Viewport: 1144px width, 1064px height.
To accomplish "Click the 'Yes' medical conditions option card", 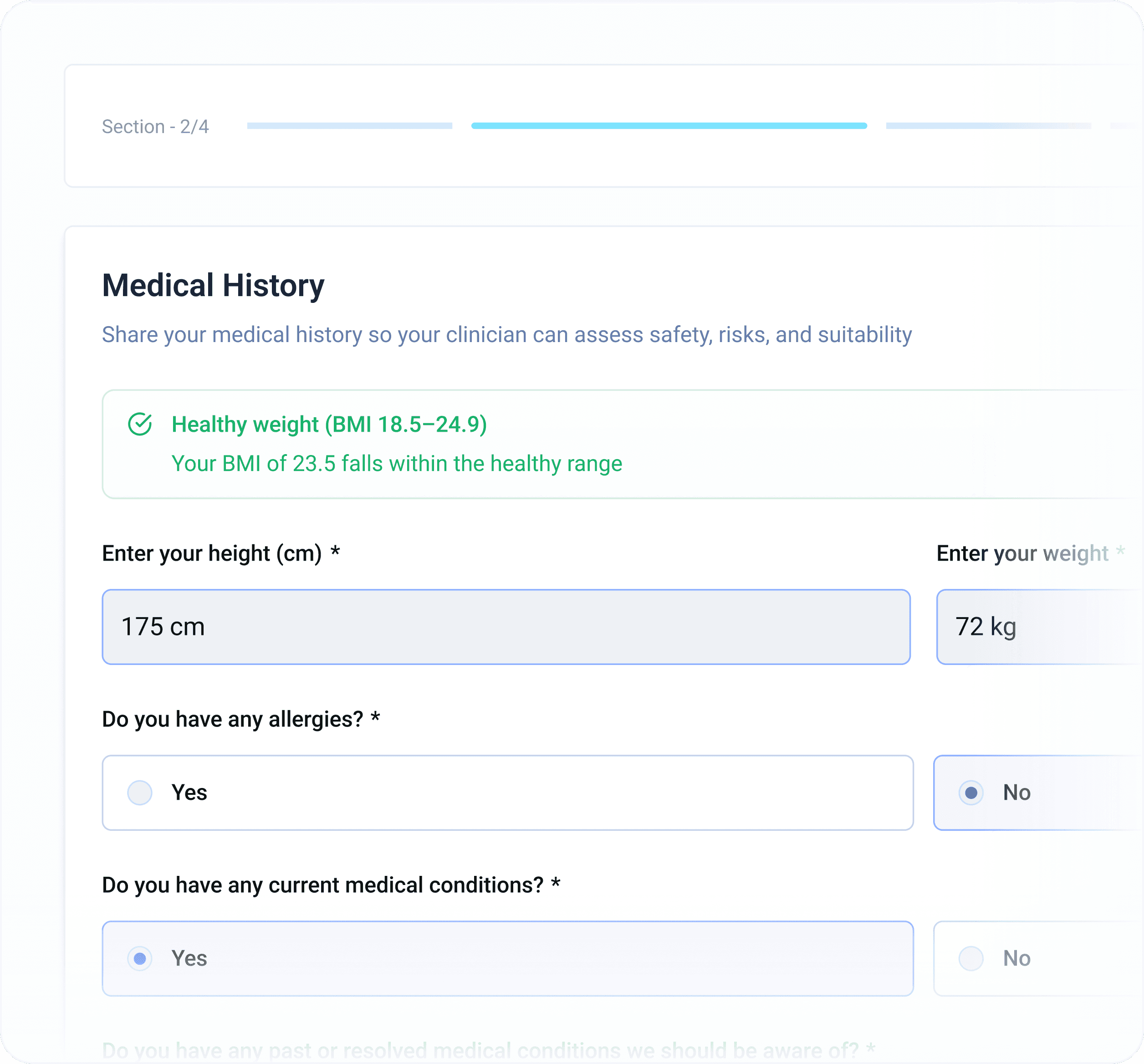I will pos(506,958).
